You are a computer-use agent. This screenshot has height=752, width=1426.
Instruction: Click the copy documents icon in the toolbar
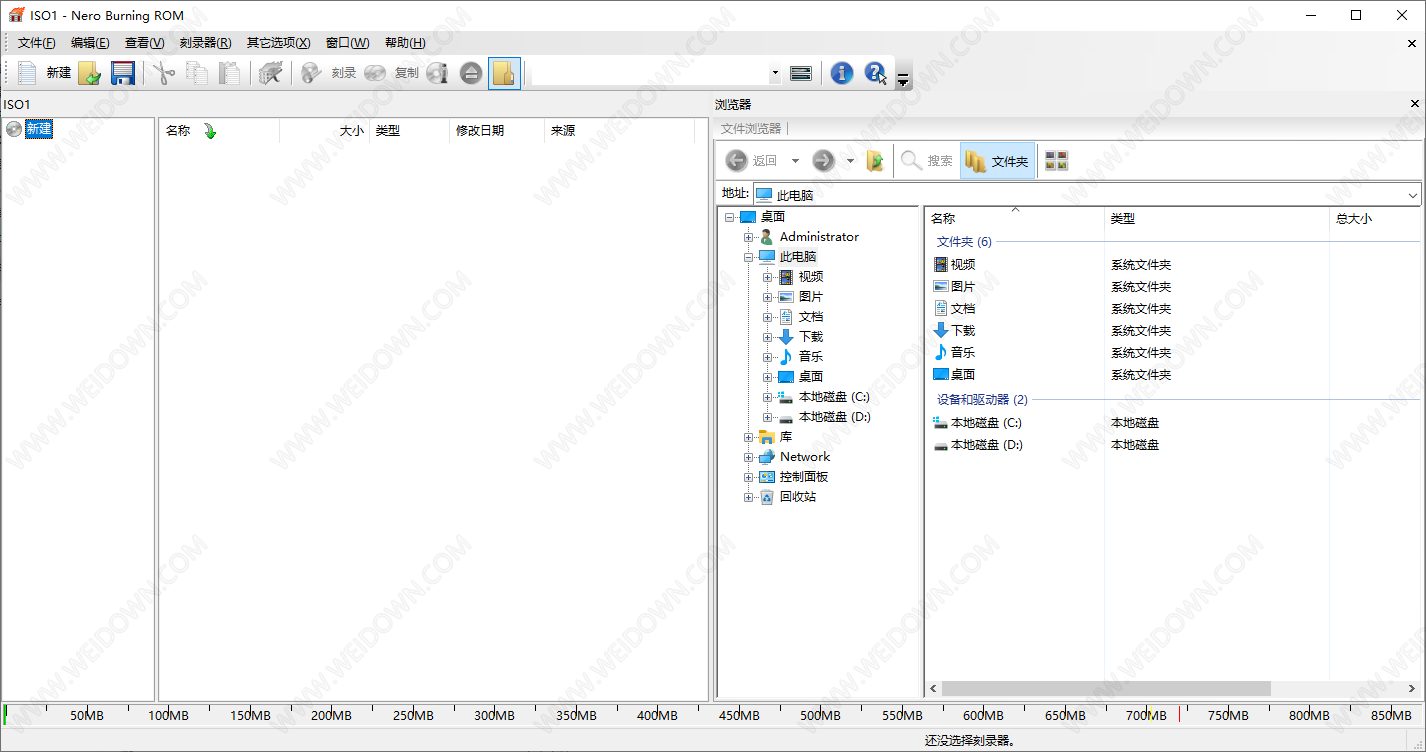(197, 73)
